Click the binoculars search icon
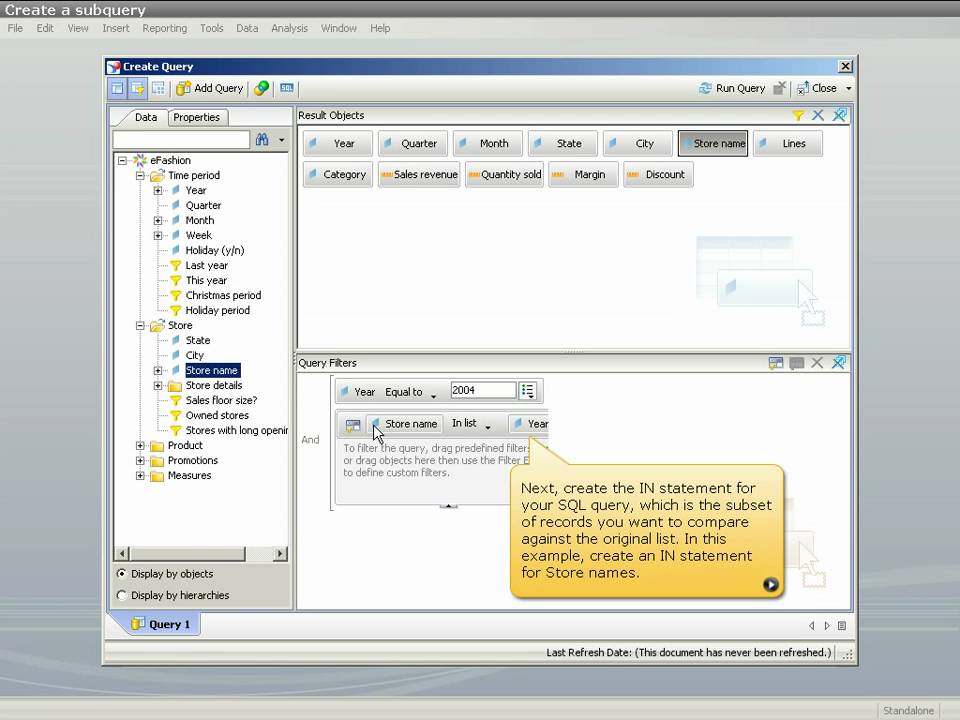Image resolution: width=960 pixels, height=720 pixels. click(x=262, y=140)
